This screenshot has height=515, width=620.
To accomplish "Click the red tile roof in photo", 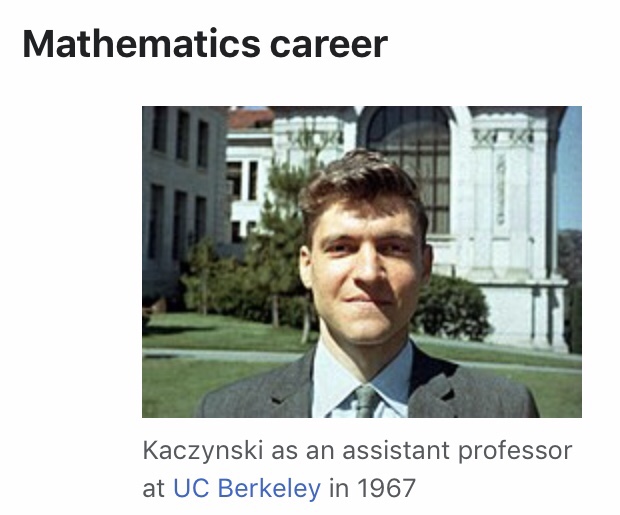I will (250, 119).
